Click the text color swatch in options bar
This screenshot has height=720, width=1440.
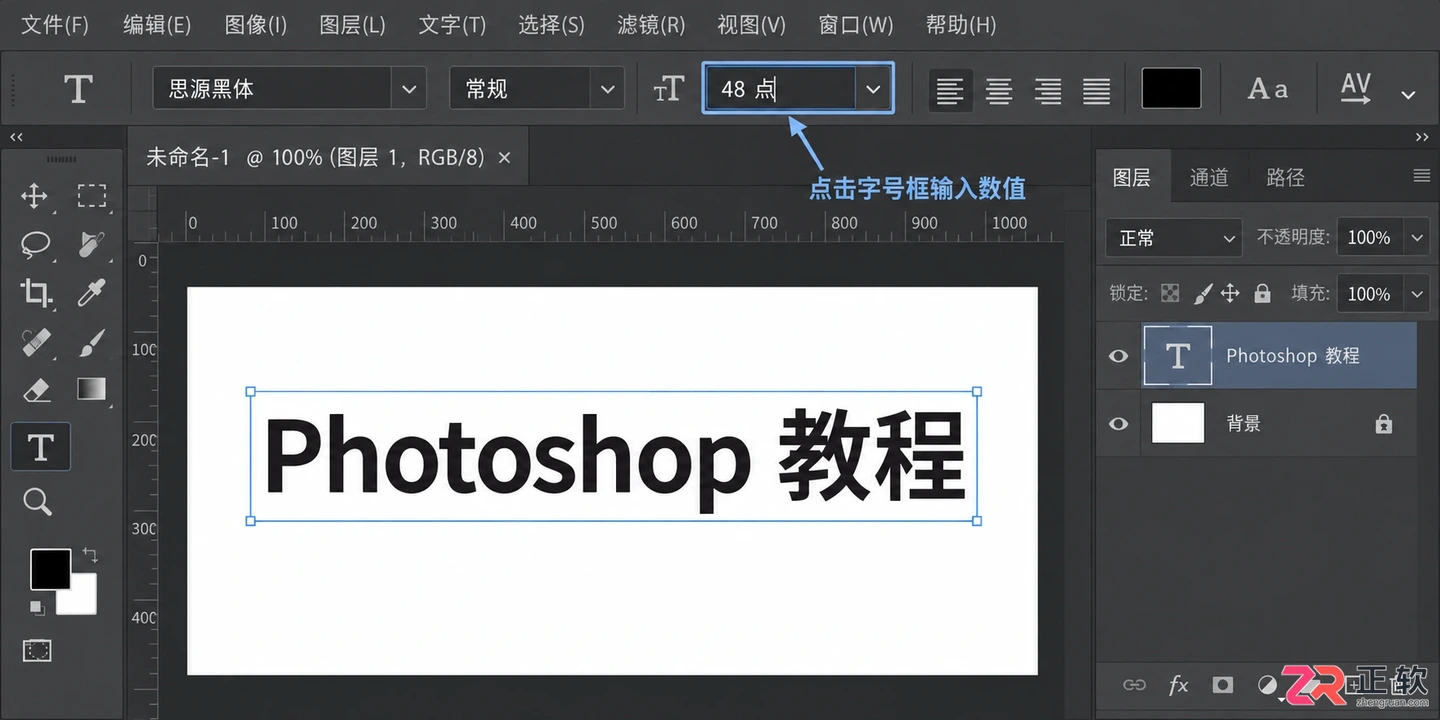[1172, 89]
